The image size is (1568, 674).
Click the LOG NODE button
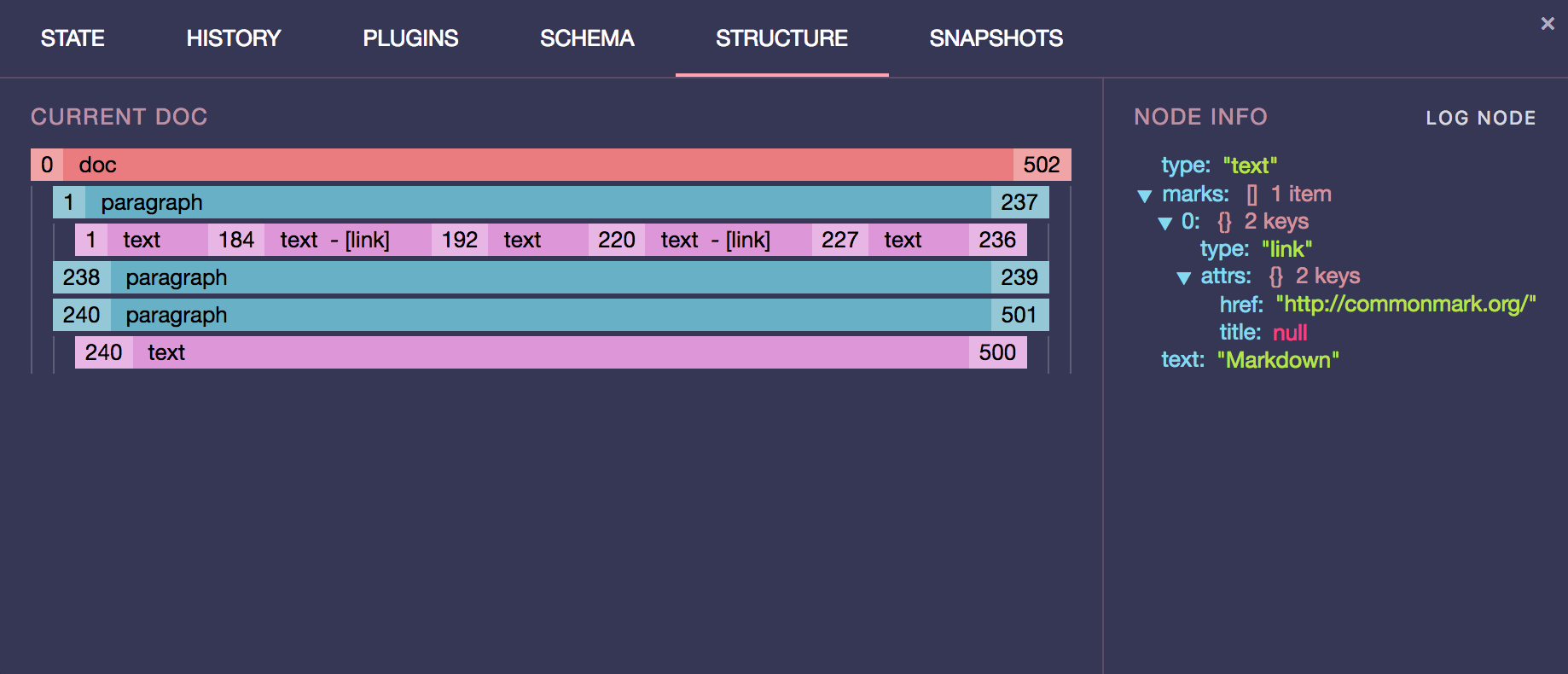click(x=1481, y=118)
